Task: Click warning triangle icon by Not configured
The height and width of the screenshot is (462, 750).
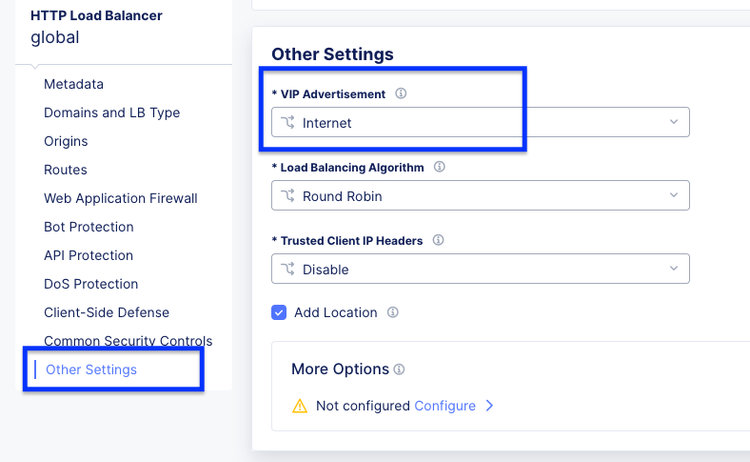Action: (x=299, y=406)
